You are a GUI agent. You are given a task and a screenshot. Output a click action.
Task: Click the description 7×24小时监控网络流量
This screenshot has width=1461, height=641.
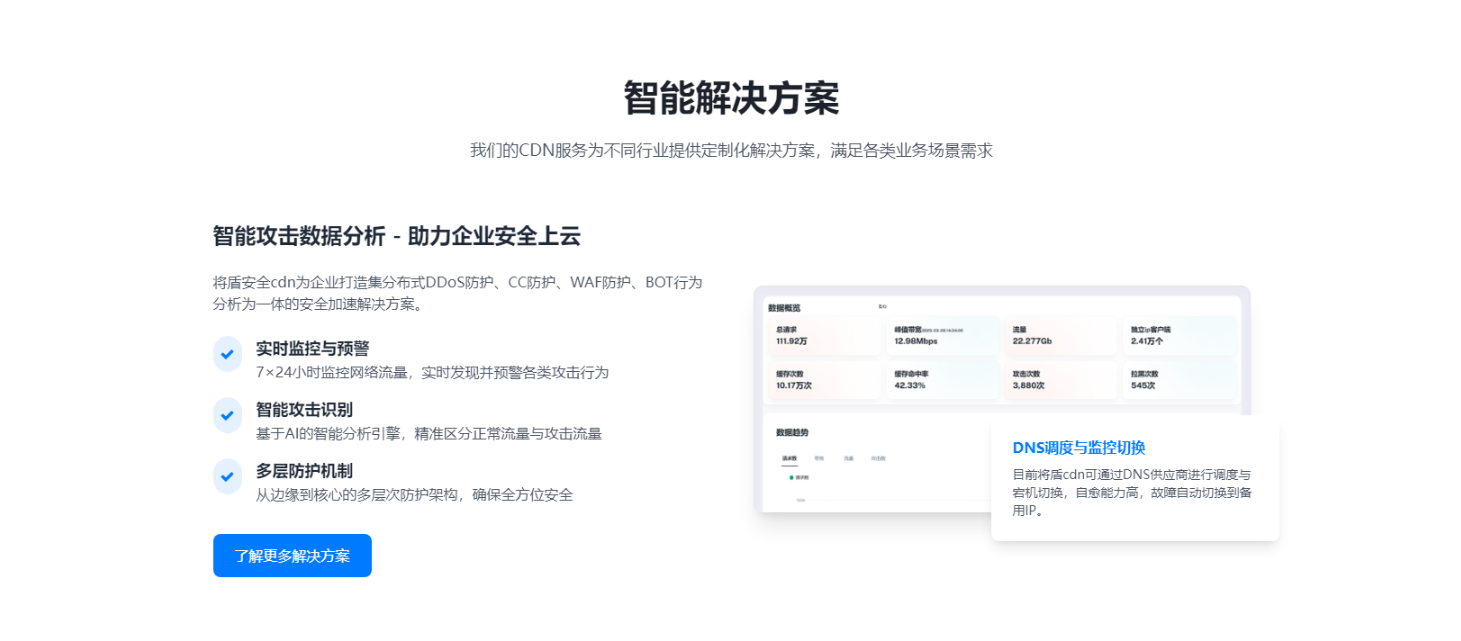(x=432, y=372)
